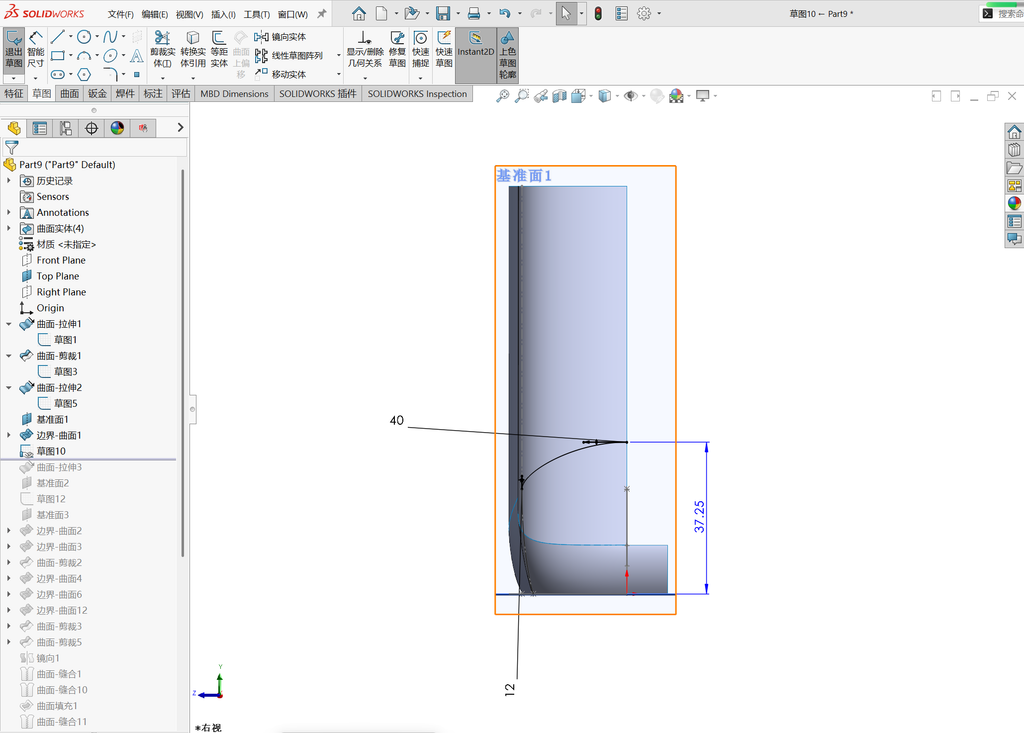Open the 文件(F) menu

[x=121, y=14]
